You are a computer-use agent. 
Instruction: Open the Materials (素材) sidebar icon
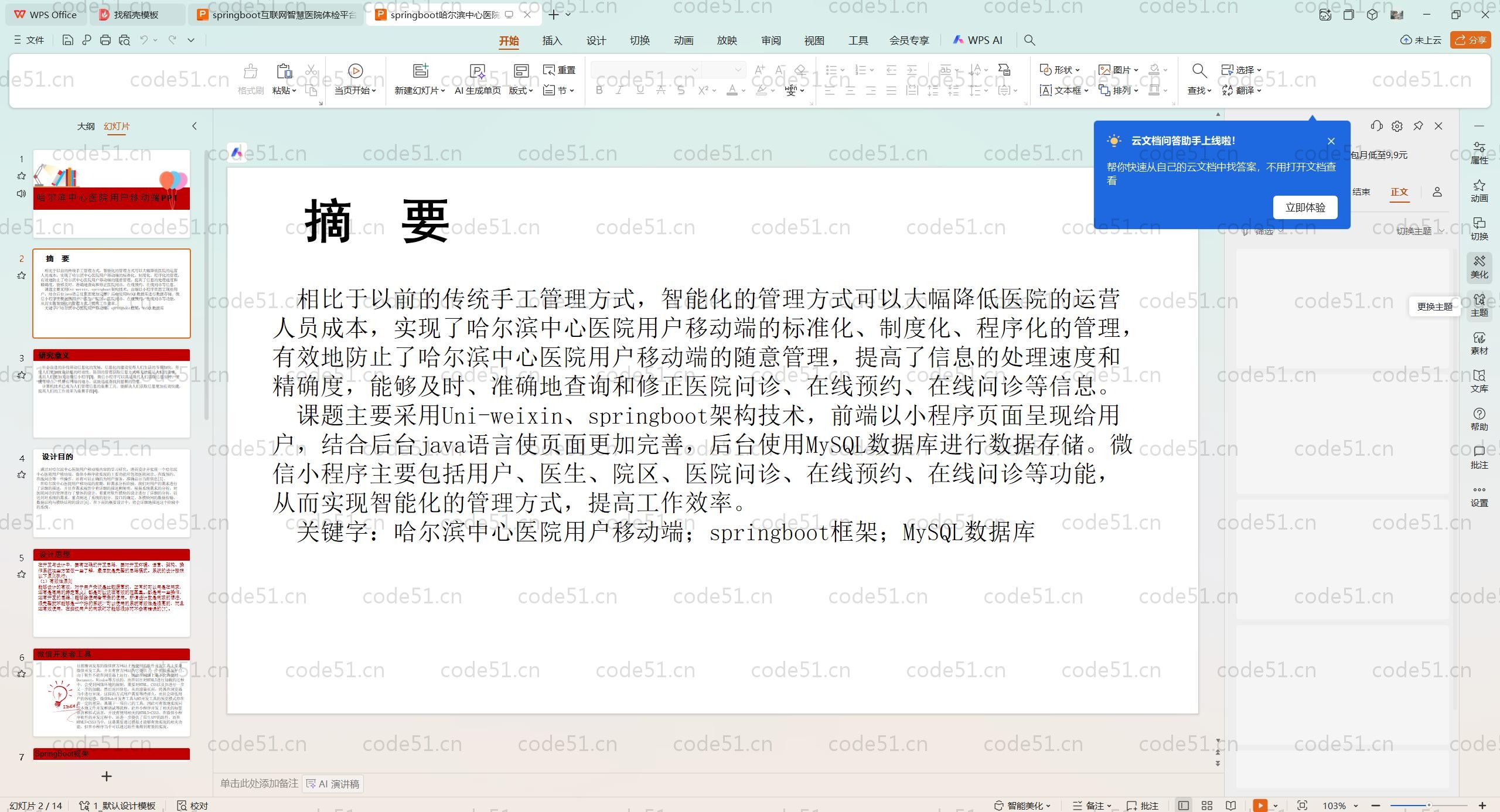pyautogui.click(x=1479, y=343)
